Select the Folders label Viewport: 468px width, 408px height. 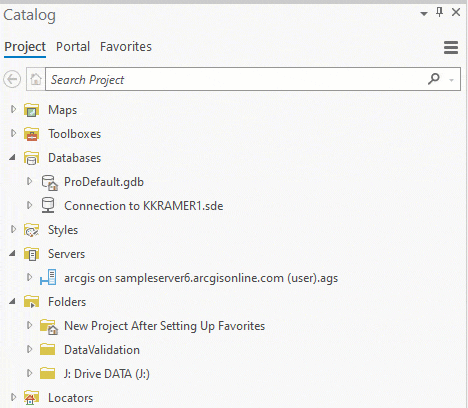tap(67, 302)
